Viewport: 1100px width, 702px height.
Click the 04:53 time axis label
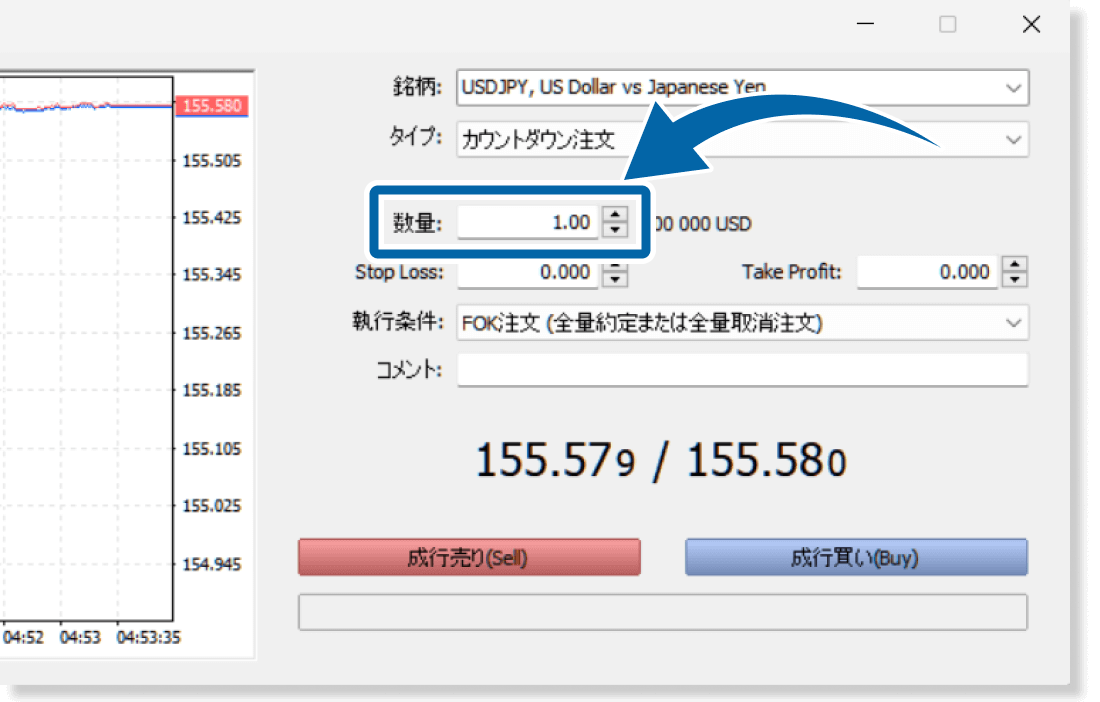click(x=80, y=637)
